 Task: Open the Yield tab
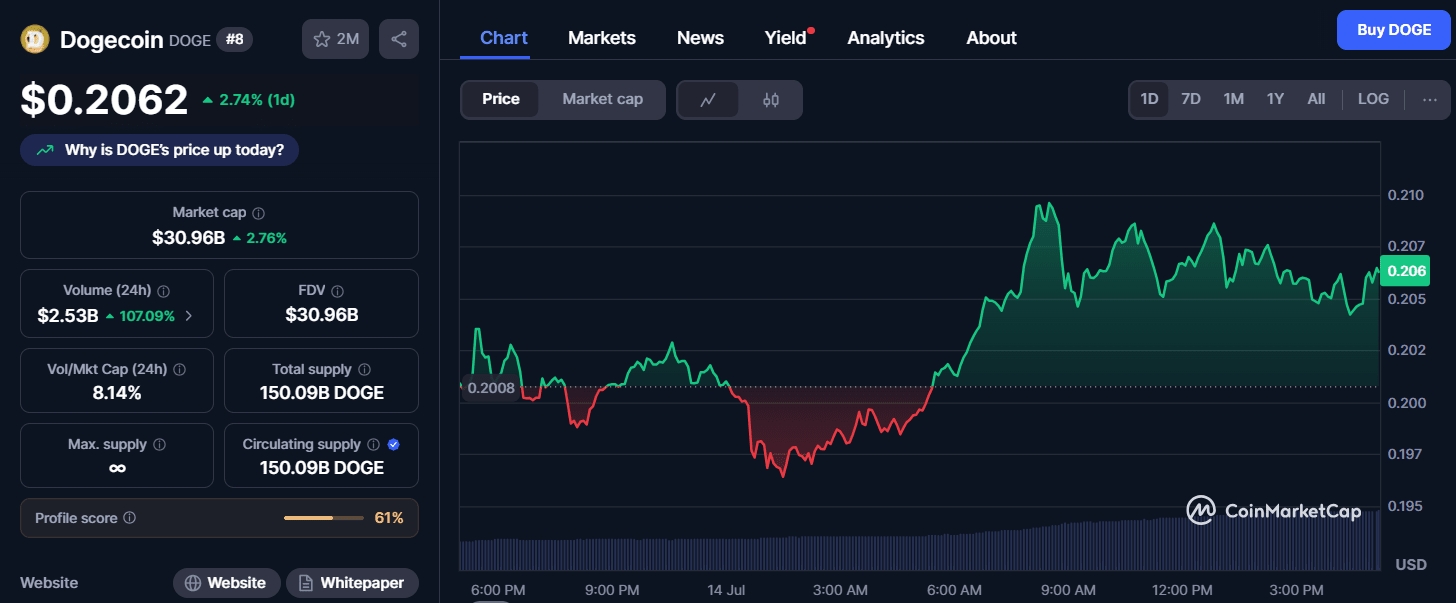pyautogui.click(x=786, y=38)
